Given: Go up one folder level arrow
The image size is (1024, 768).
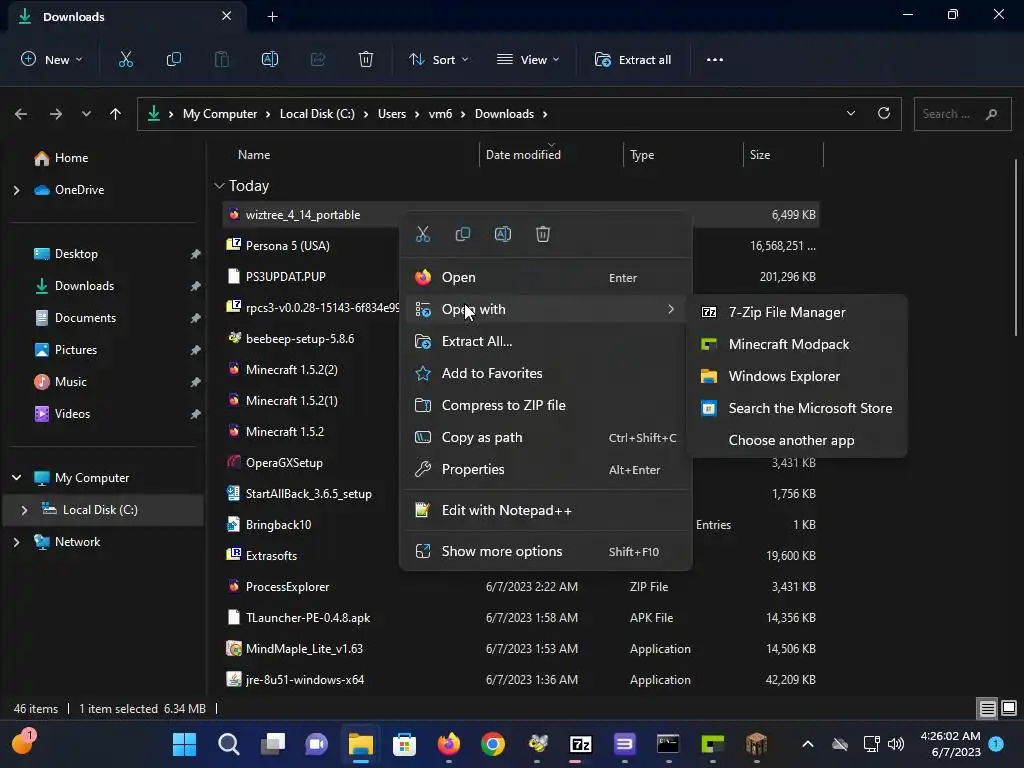Looking at the screenshot, I should (116, 114).
